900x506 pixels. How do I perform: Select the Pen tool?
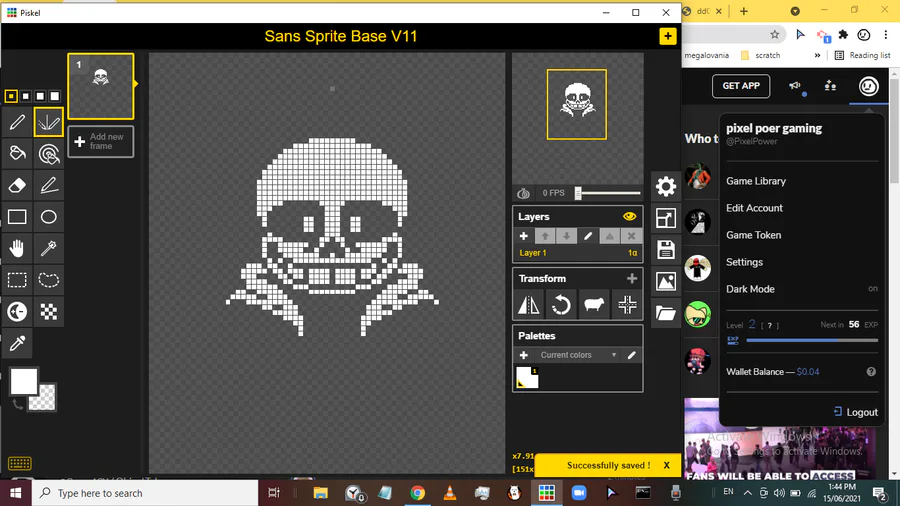coord(17,122)
